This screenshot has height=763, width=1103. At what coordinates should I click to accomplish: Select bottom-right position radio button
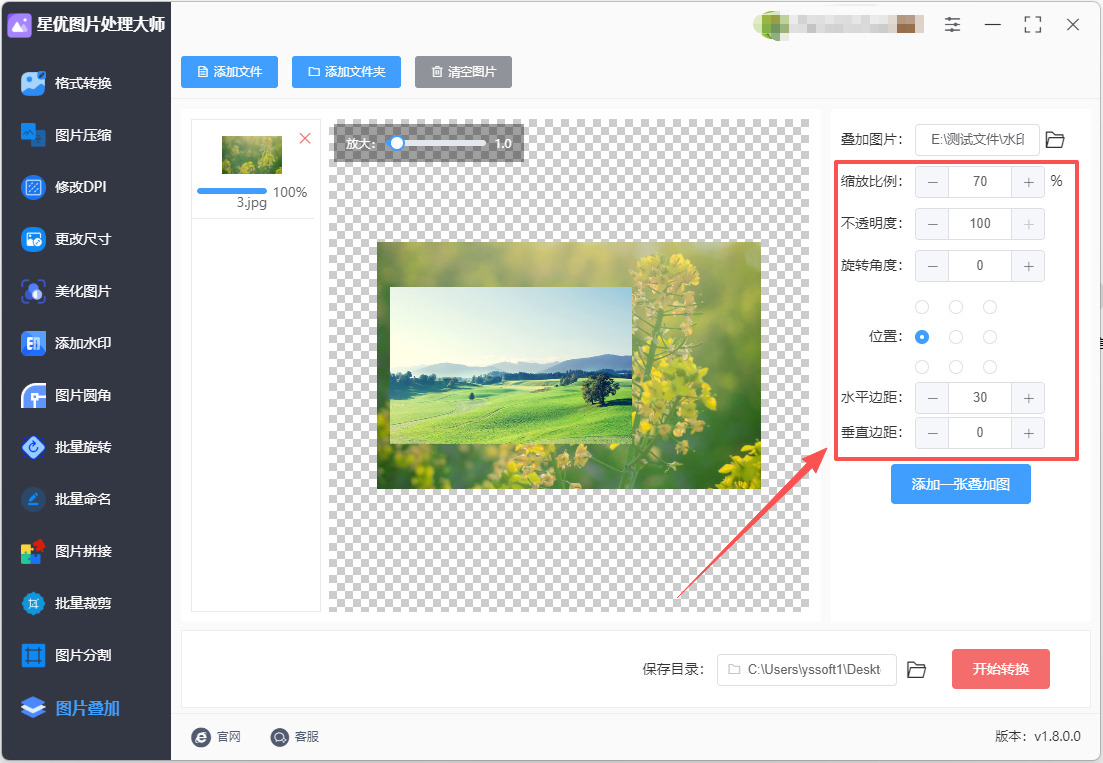click(990, 366)
